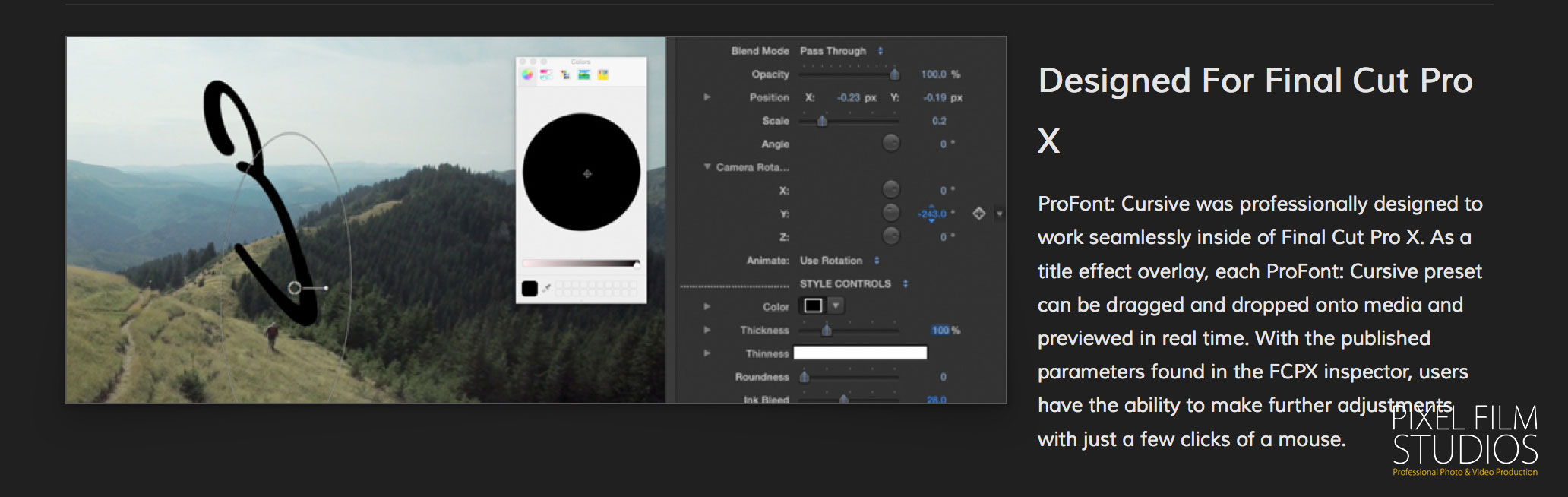Click the current black color swatch in Colors
The image size is (1568, 497).
pos(530,288)
